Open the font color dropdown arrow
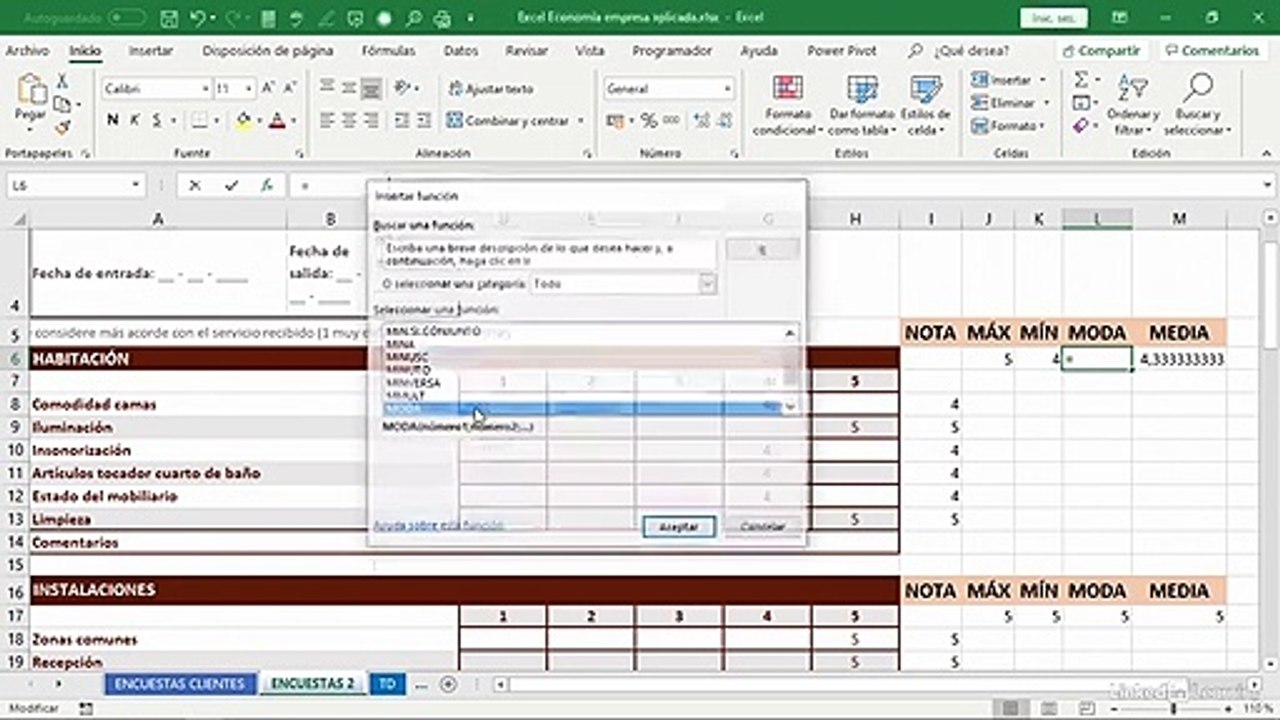This screenshot has width=1280, height=720. click(293, 121)
